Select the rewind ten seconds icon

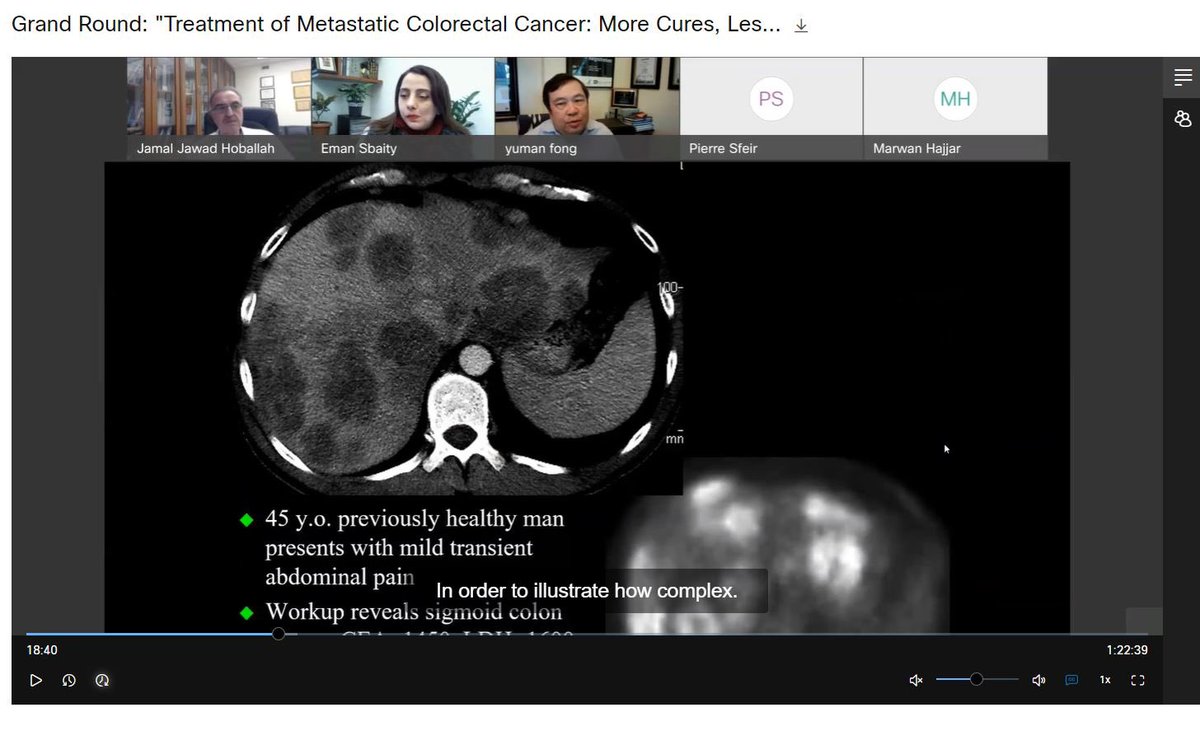(69, 680)
